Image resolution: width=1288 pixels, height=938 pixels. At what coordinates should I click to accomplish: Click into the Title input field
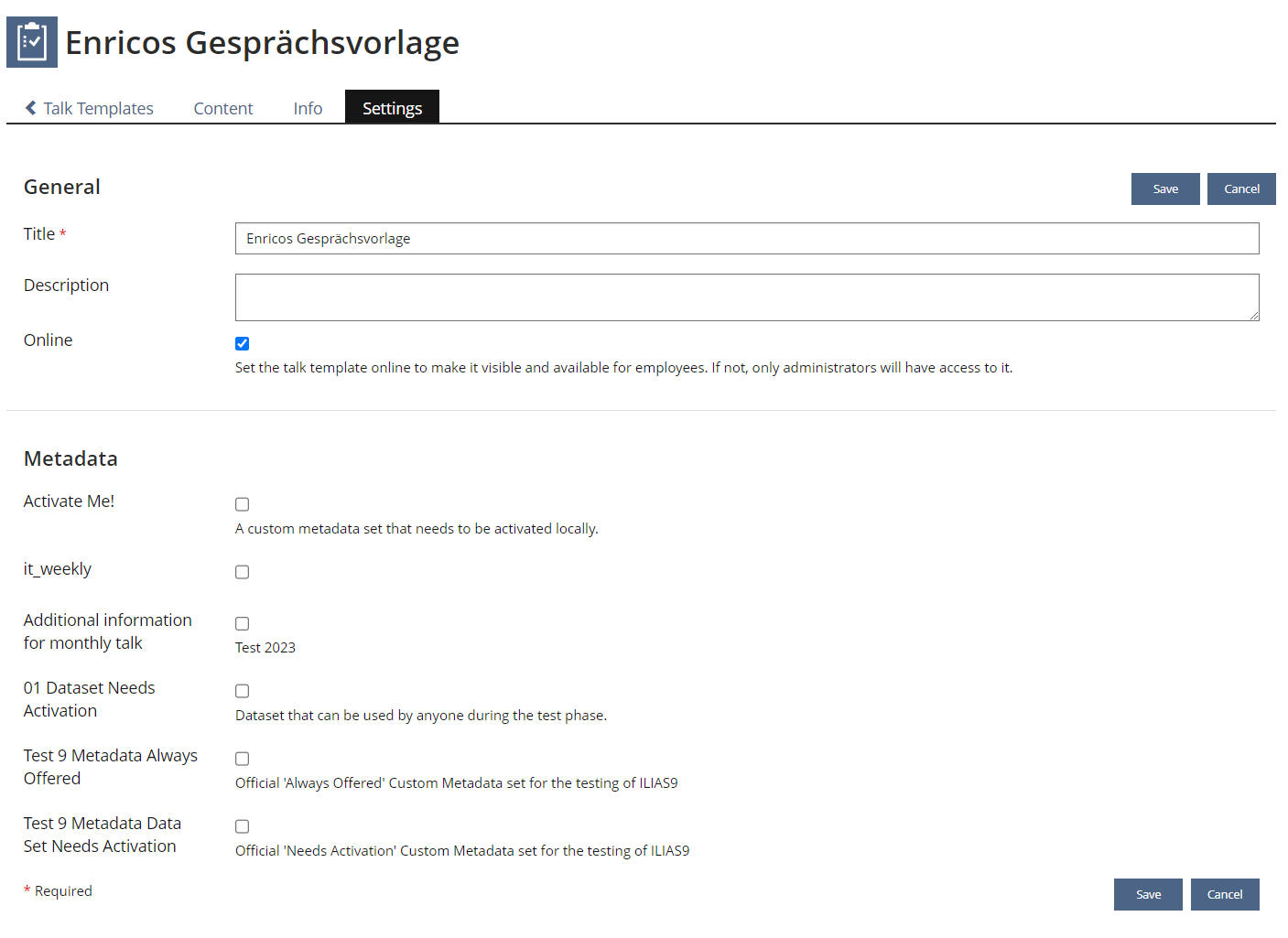click(746, 239)
